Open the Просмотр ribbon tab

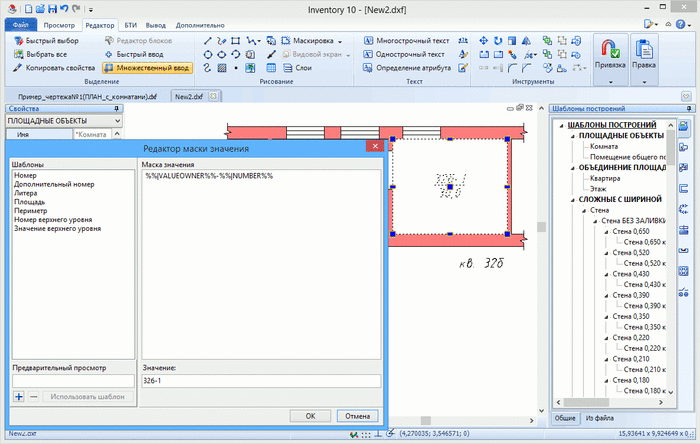59,23
